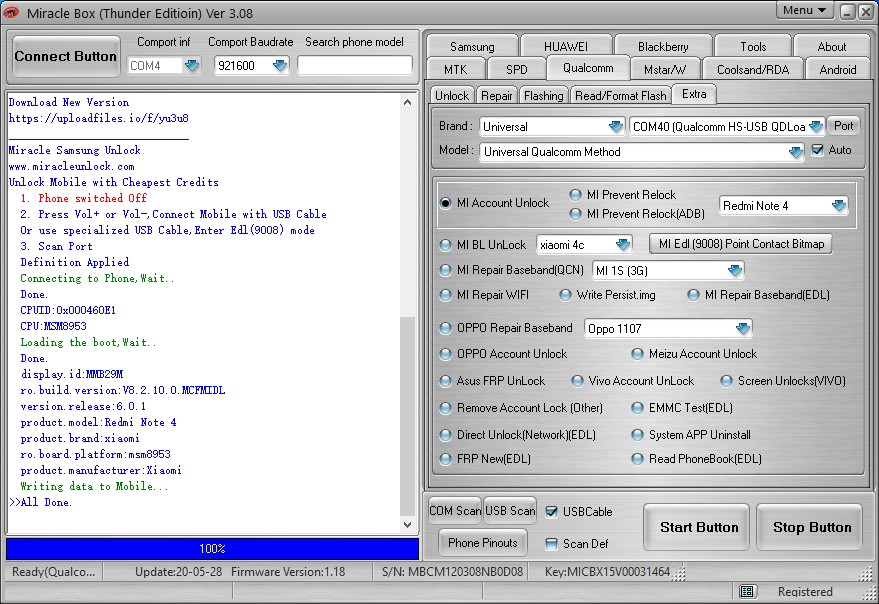Open the Coolsand/RDA tab
Viewport: 879px width, 604px height.
click(753, 70)
